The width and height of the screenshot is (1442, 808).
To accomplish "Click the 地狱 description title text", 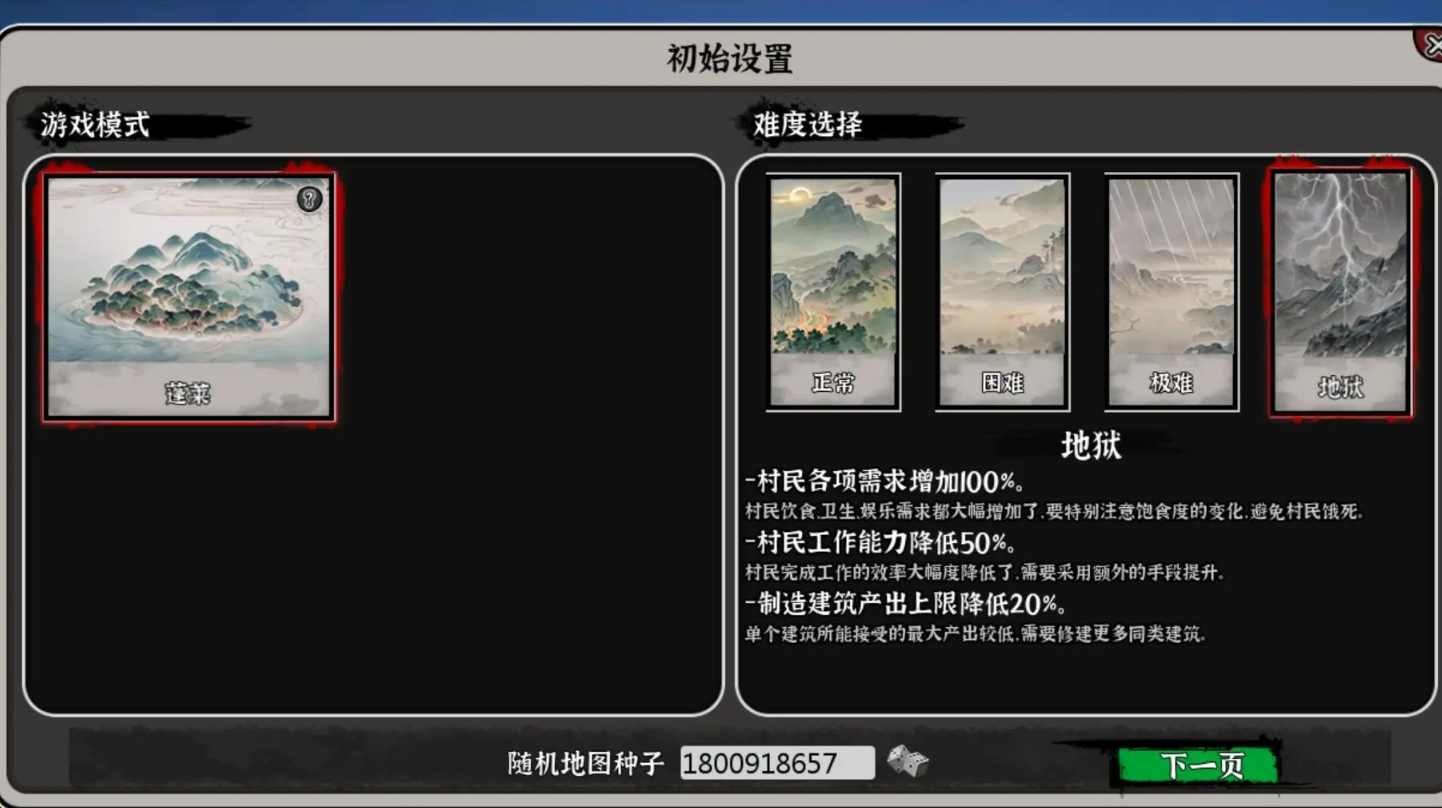I will point(1090,445).
